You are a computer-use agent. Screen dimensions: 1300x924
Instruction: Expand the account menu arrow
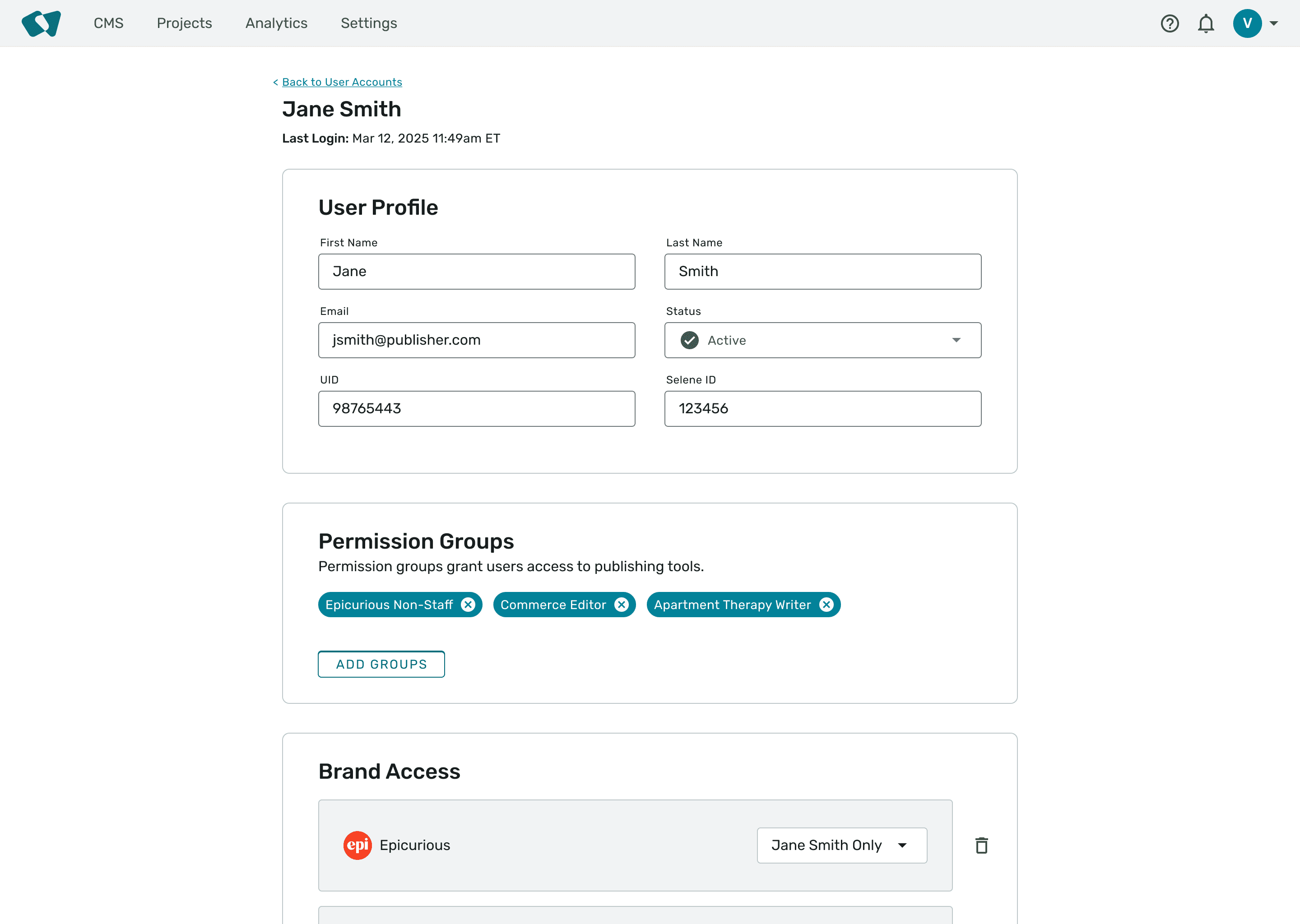pos(1274,23)
